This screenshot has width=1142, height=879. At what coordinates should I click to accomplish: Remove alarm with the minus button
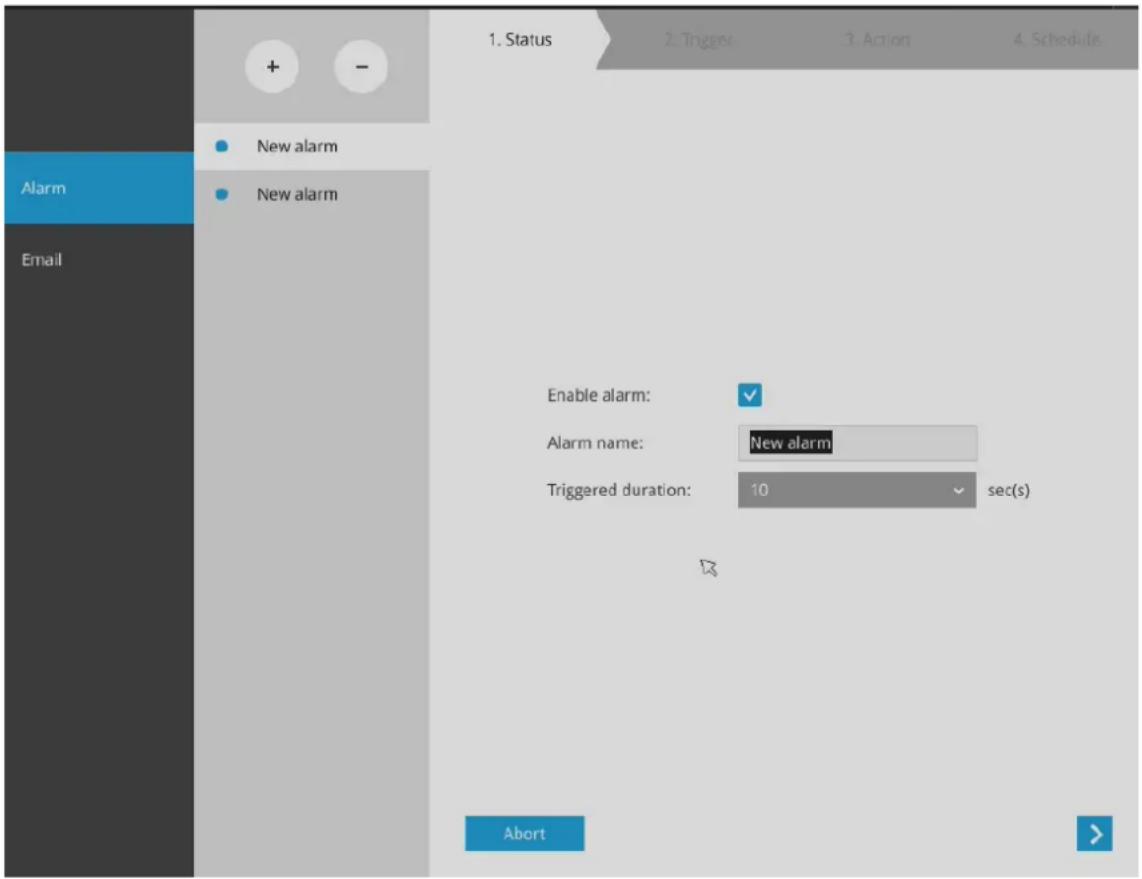(x=361, y=67)
